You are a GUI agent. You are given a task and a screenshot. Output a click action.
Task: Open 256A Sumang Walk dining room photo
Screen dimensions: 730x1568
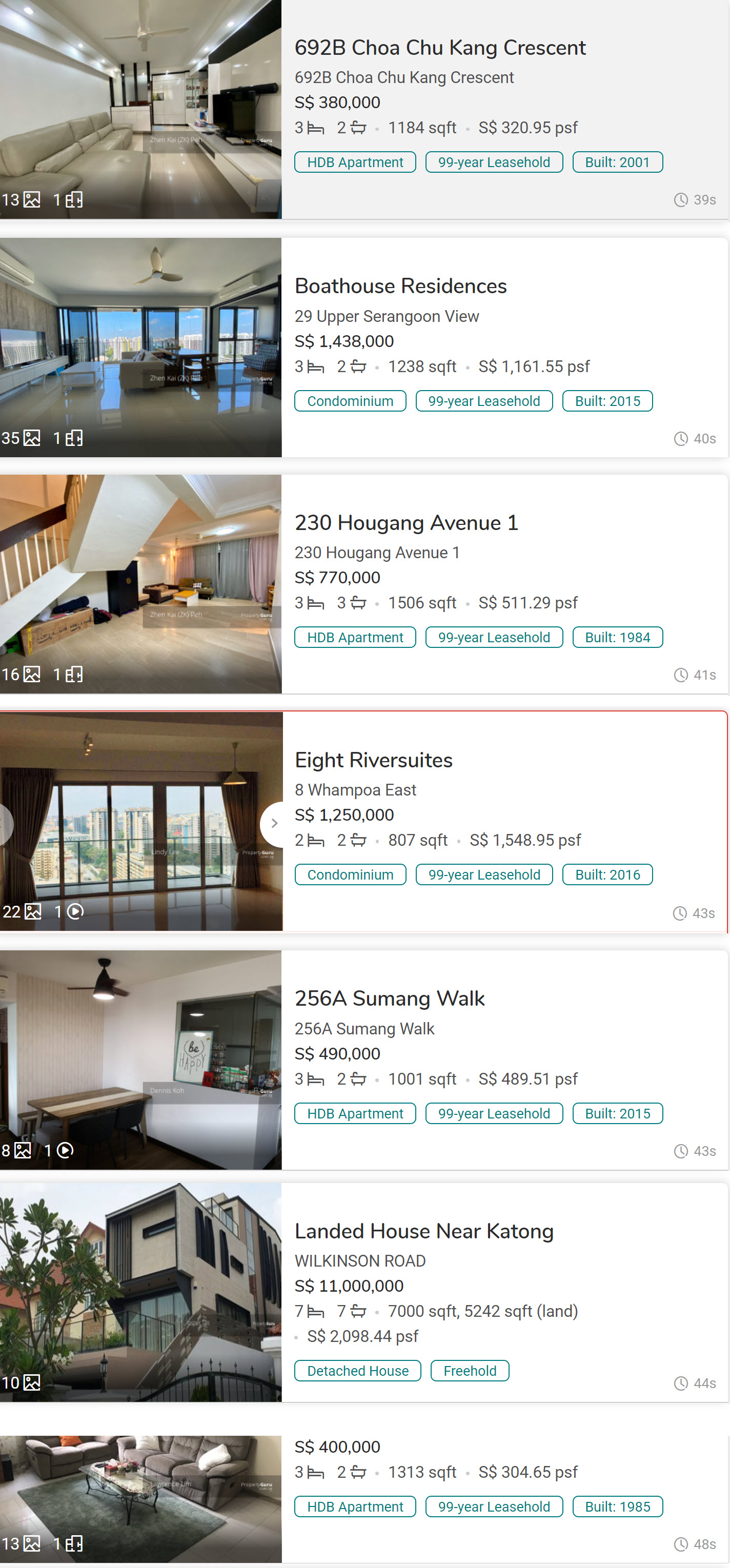(140, 1060)
